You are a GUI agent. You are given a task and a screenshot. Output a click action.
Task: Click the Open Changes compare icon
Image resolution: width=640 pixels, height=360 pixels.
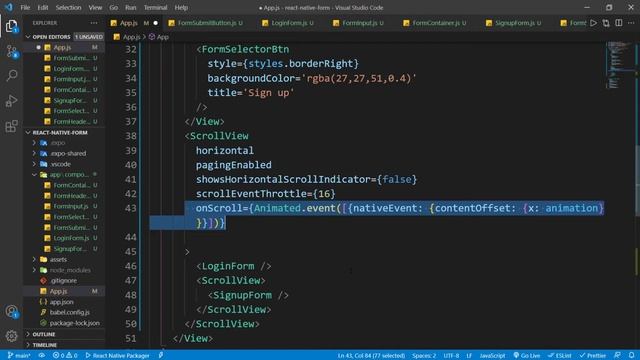(x=606, y=23)
